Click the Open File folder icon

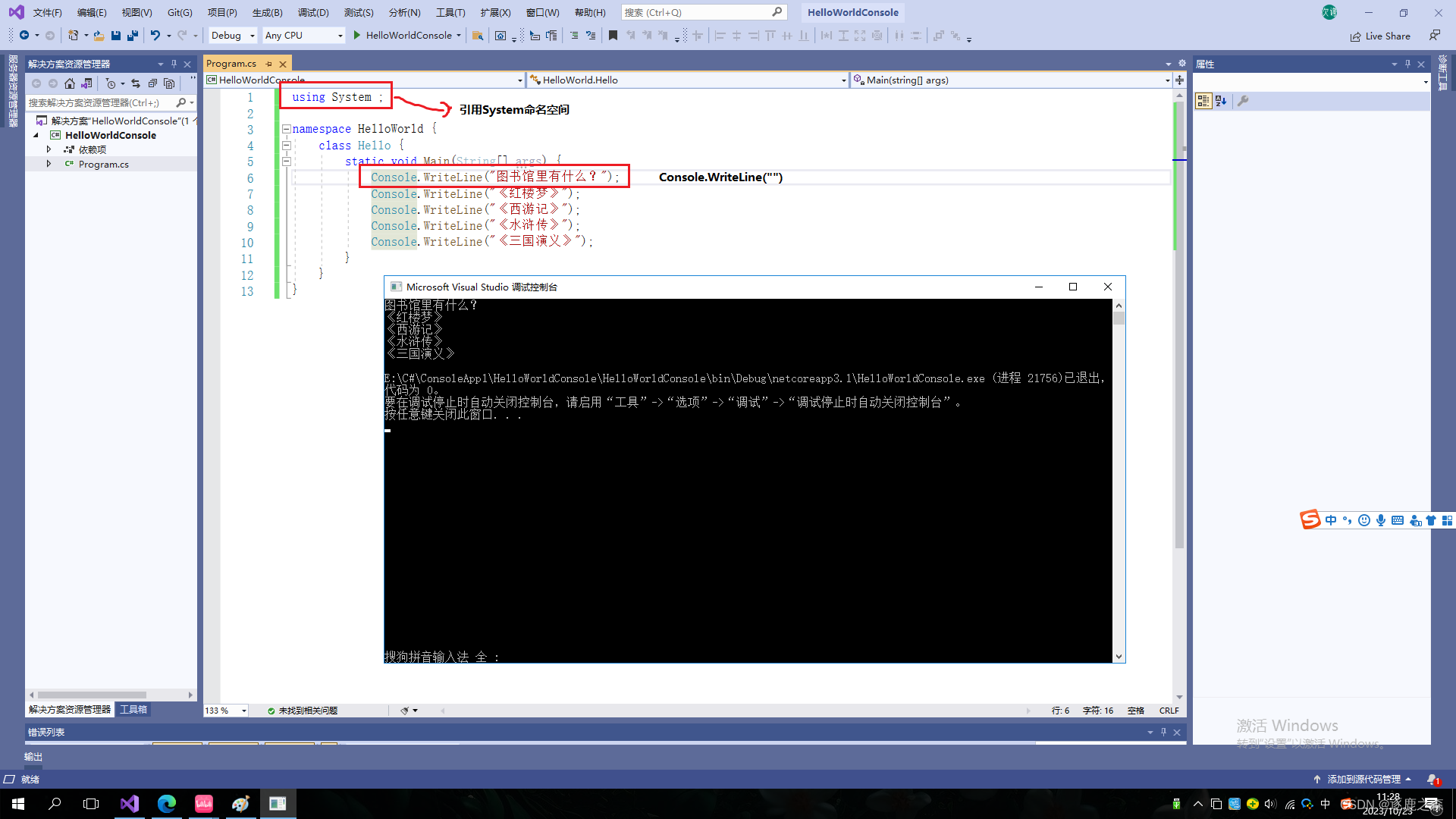99,35
